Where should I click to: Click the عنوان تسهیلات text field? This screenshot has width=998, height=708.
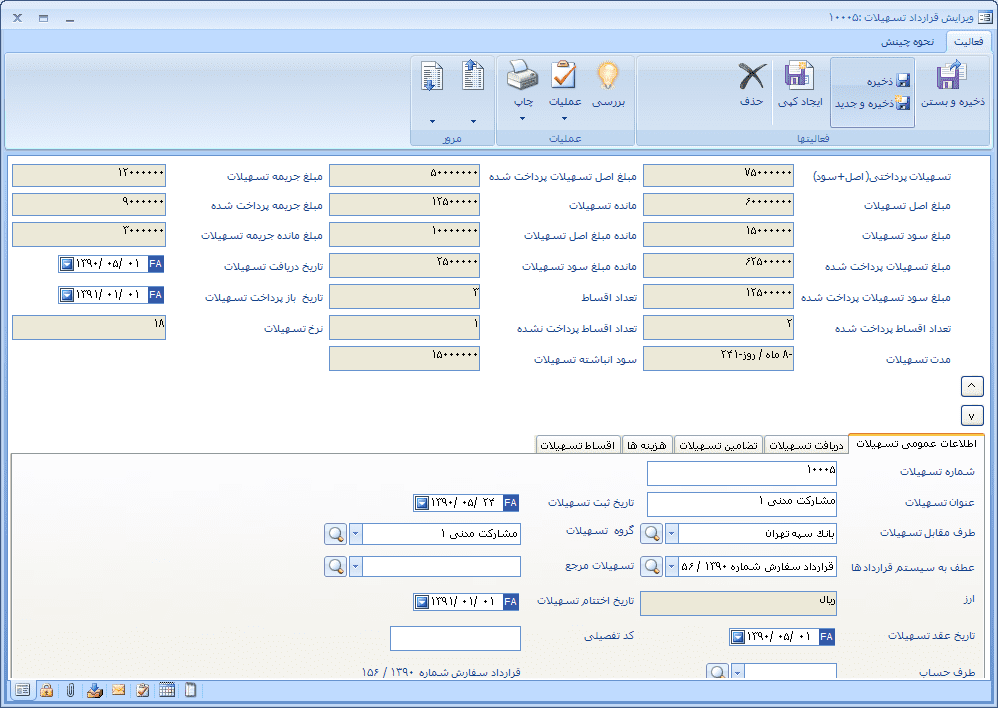point(741,503)
